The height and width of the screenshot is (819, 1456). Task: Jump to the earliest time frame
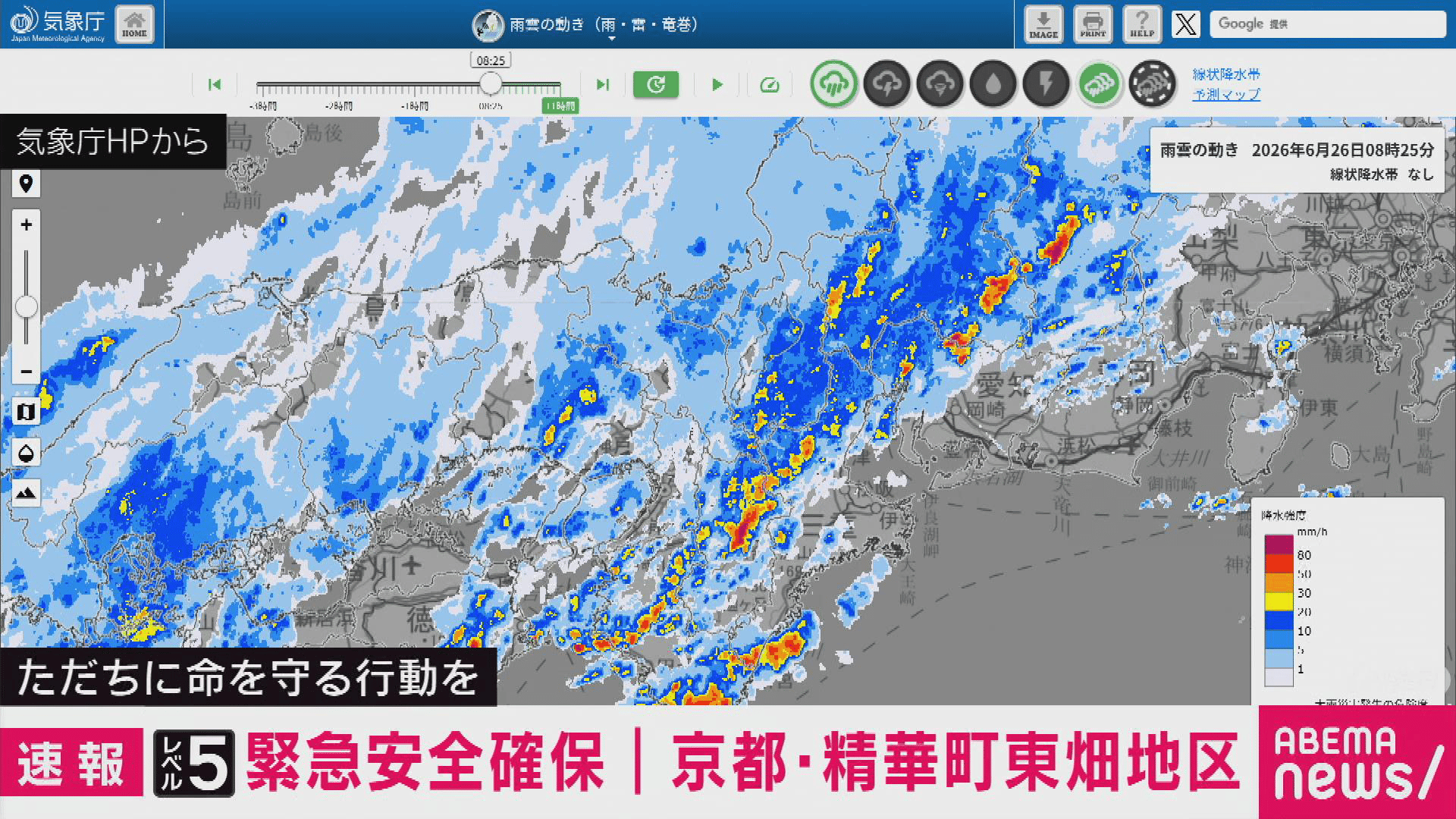tap(215, 84)
